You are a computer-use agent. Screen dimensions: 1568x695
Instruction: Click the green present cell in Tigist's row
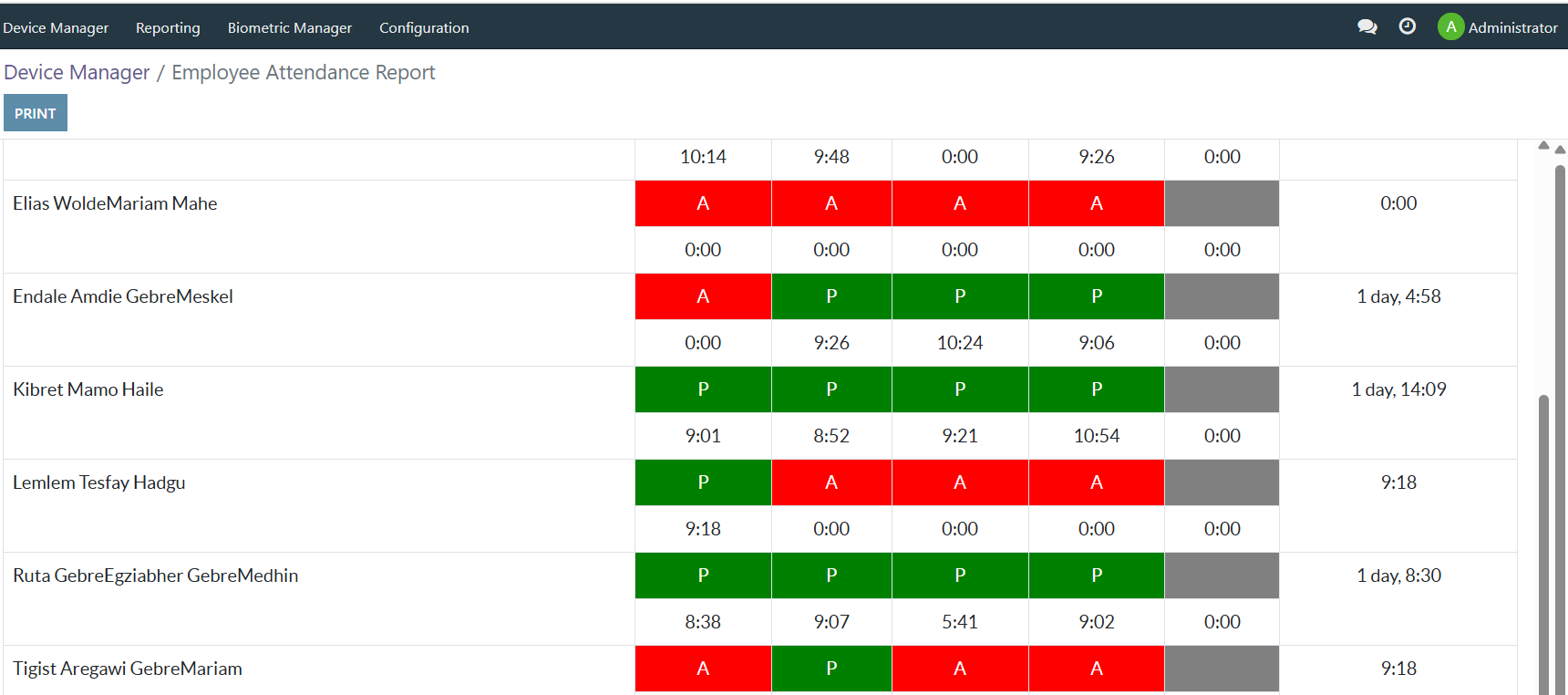point(831,669)
